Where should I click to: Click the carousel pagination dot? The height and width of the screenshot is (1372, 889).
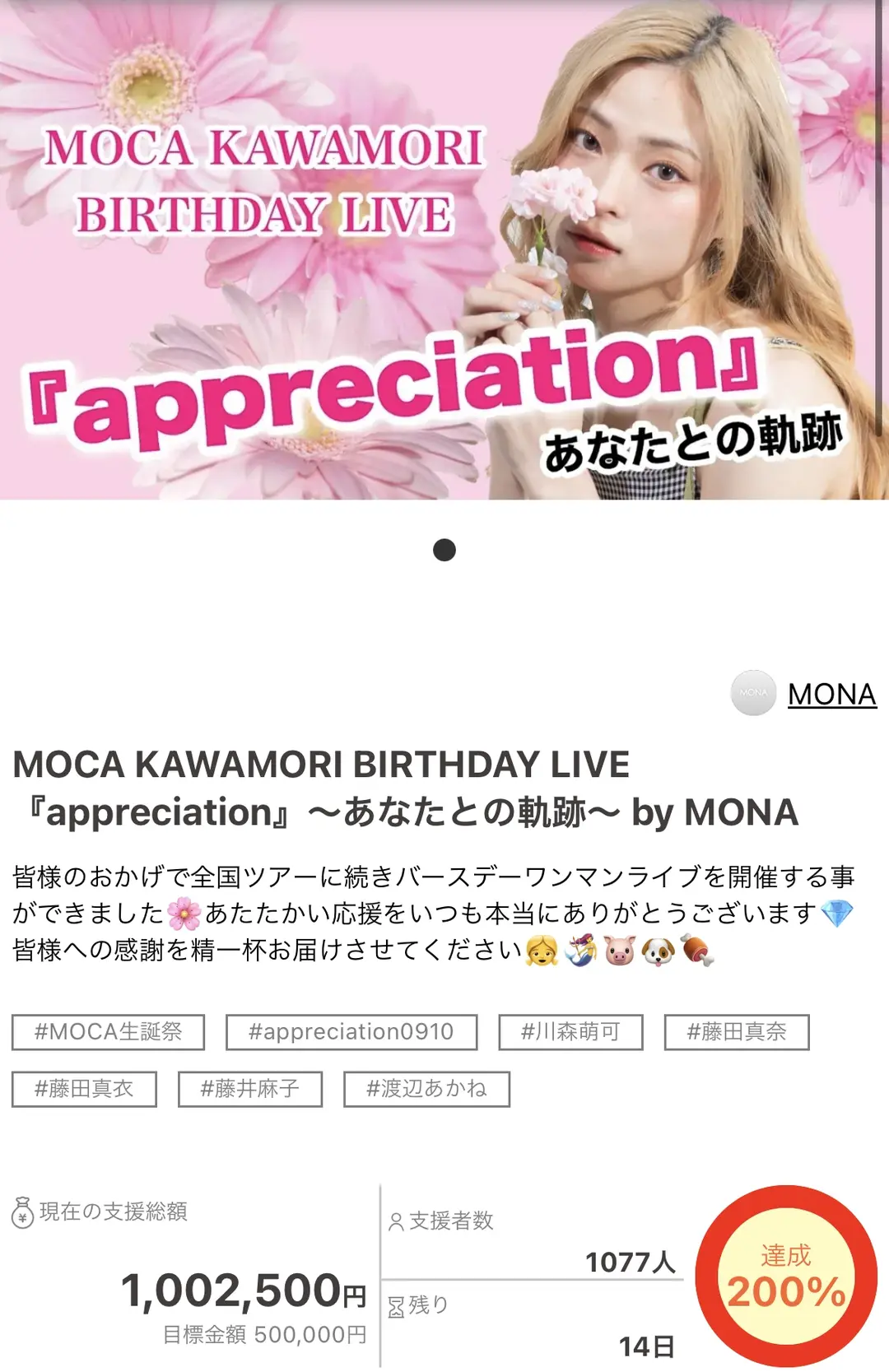pyautogui.click(x=444, y=550)
